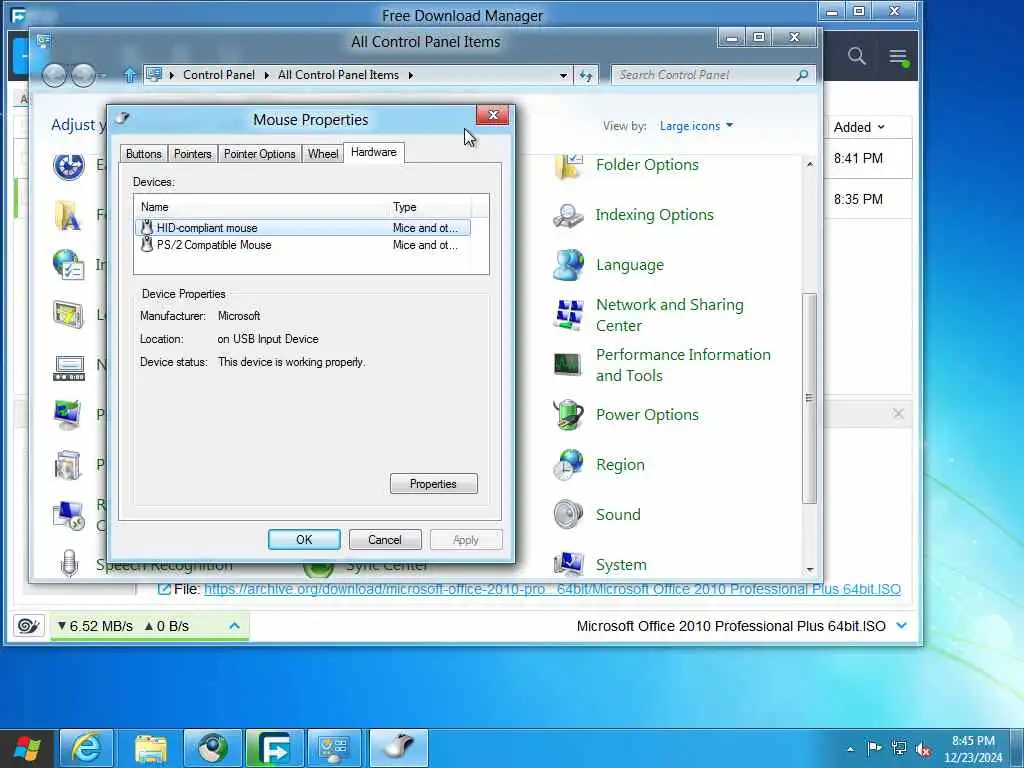Click Control Panel in the breadcrumb path
Viewport: 1024px width, 768px height.
click(219, 75)
